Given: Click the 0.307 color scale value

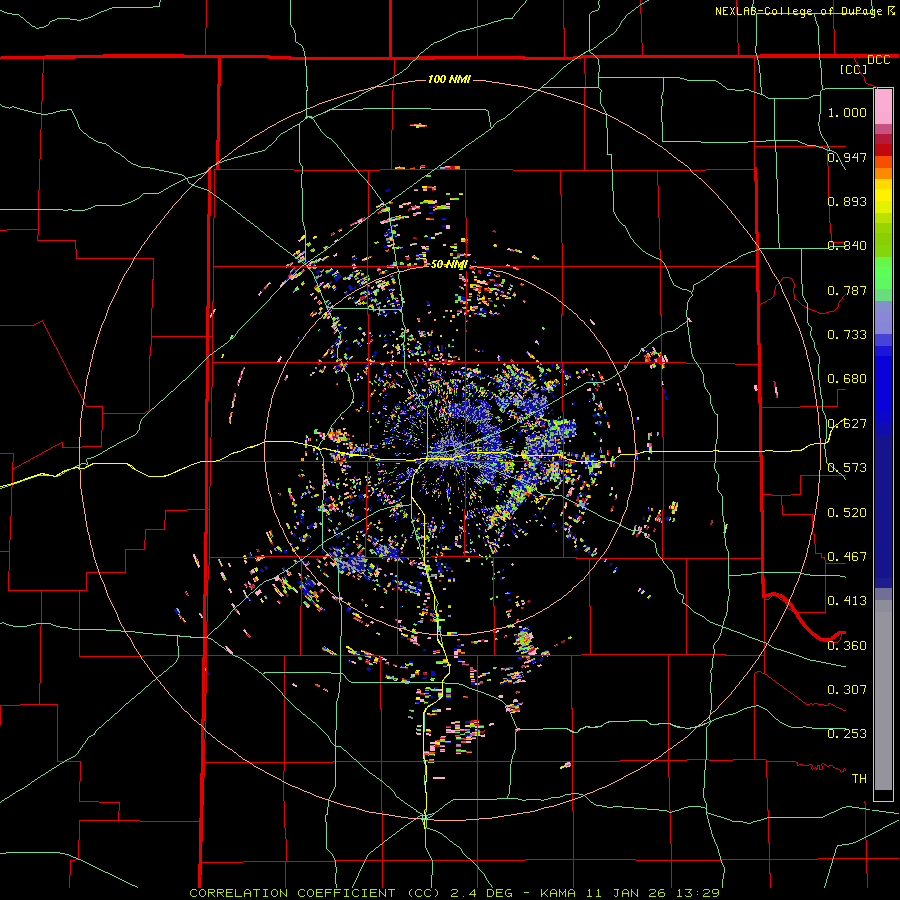Looking at the screenshot, I should click(847, 690).
